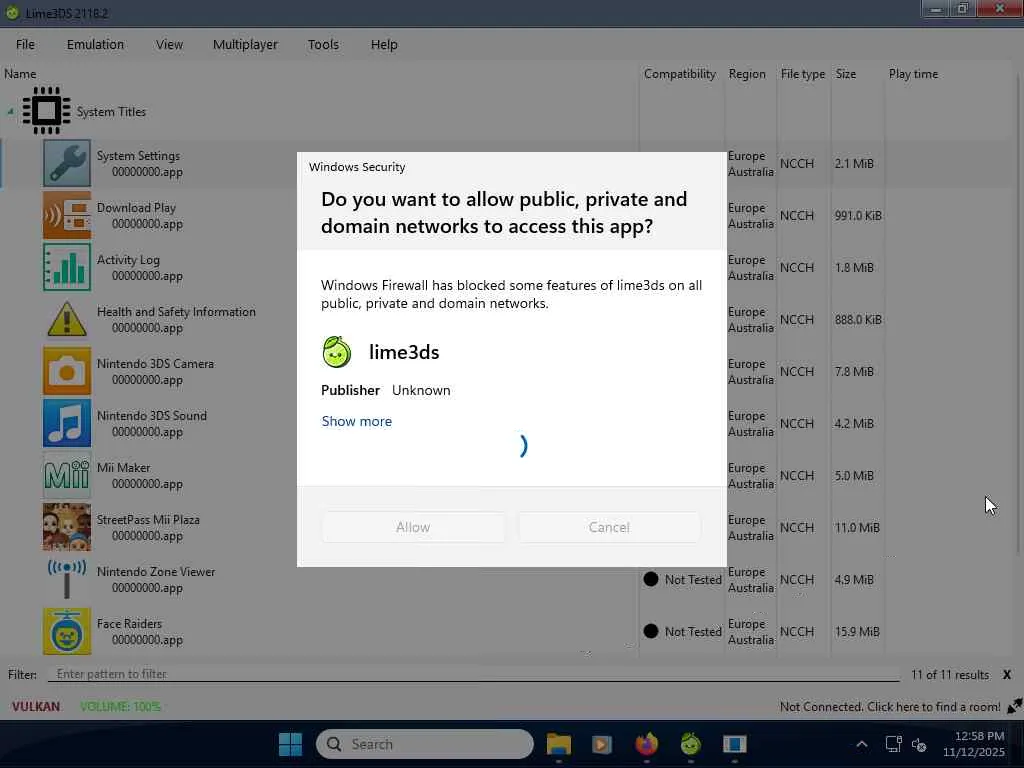Collapse the System Titles tree group
The width and height of the screenshot is (1024, 768).
(x=10, y=112)
